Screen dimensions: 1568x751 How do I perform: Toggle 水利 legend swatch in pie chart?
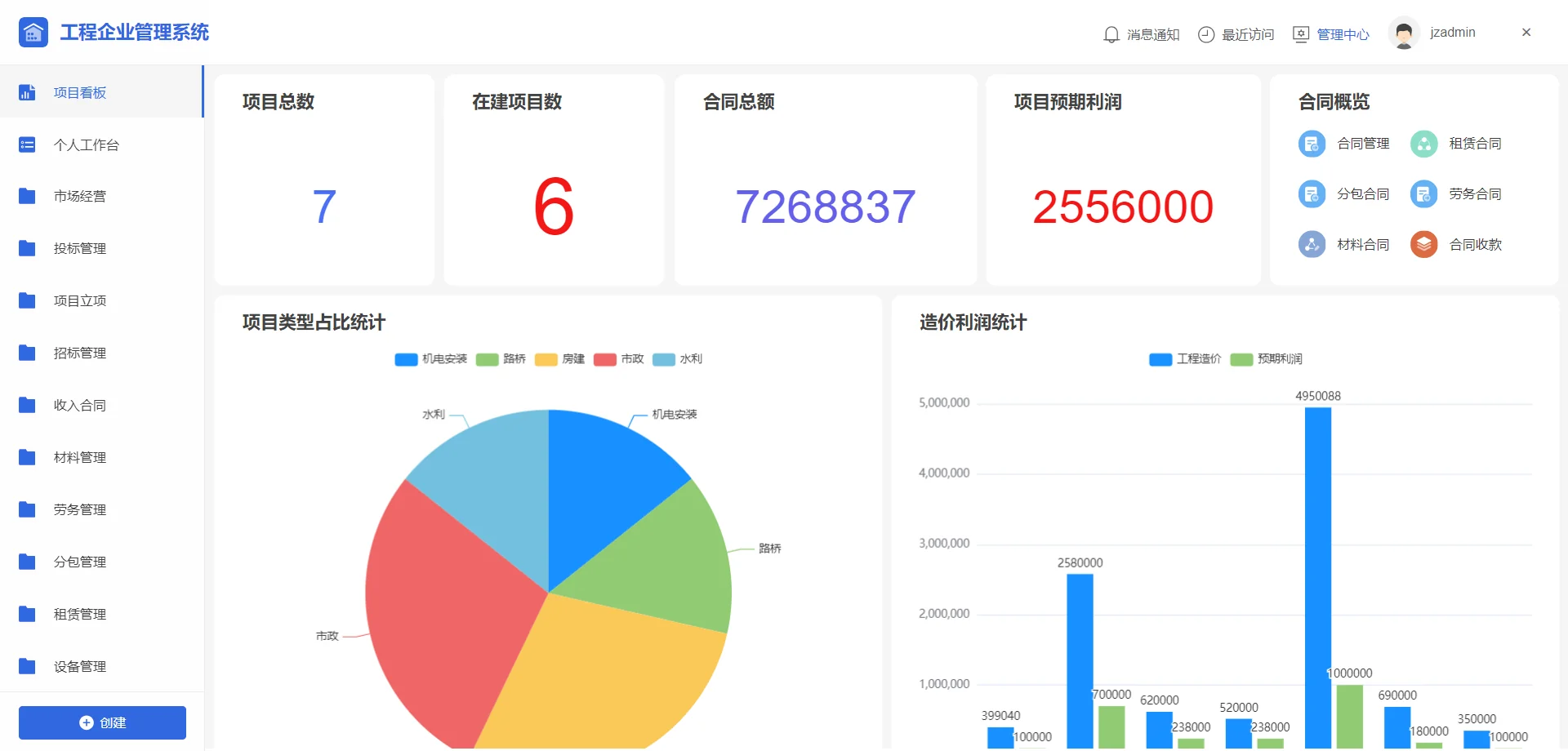[663, 360]
